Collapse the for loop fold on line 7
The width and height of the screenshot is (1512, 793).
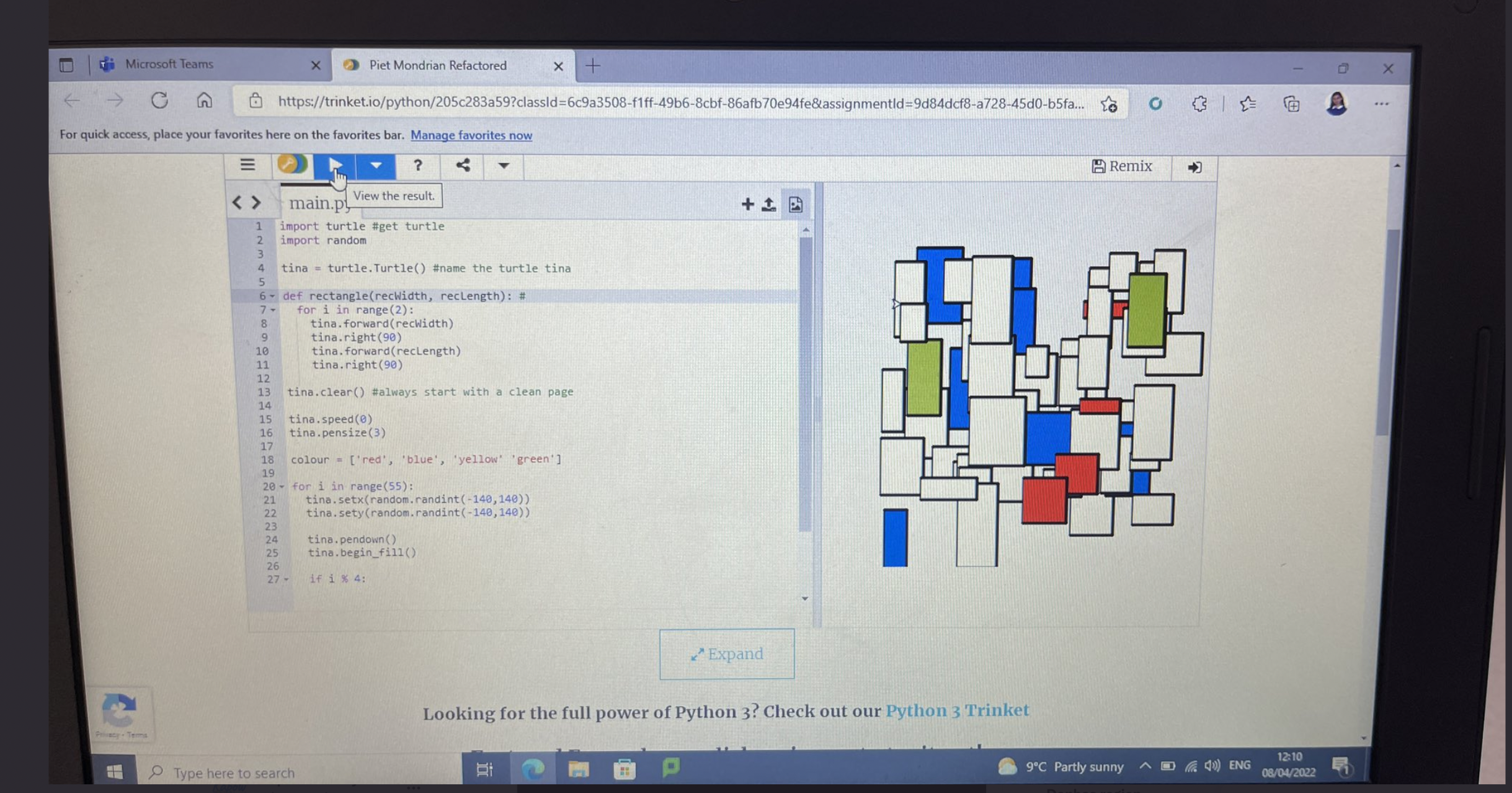[x=273, y=310]
